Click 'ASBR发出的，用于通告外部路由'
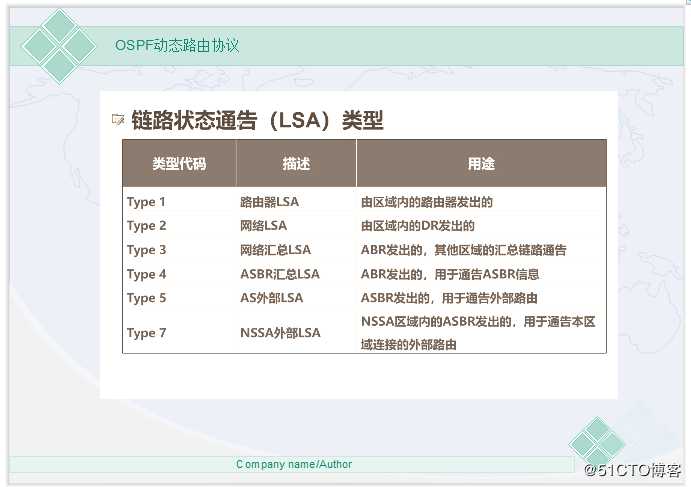 click(x=449, y=298)
